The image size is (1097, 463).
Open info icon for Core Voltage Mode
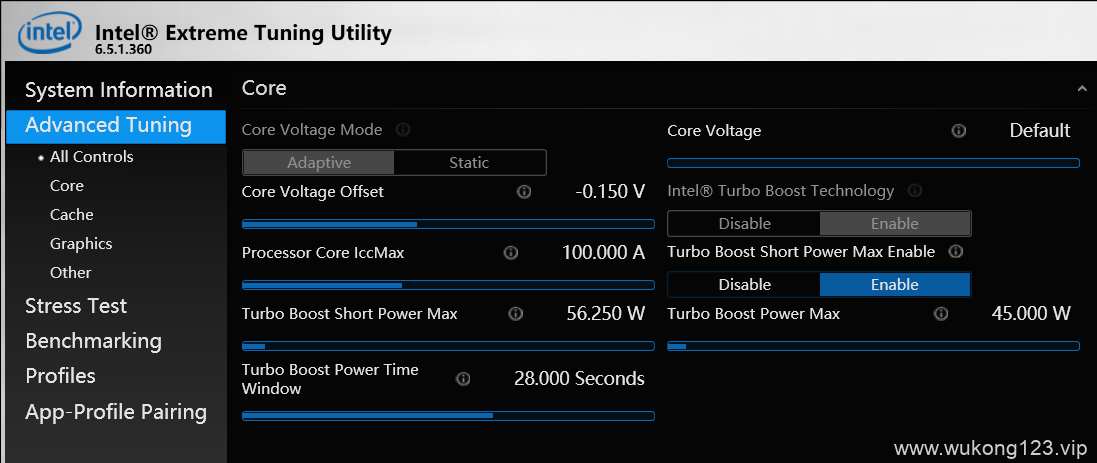[403, 130]
